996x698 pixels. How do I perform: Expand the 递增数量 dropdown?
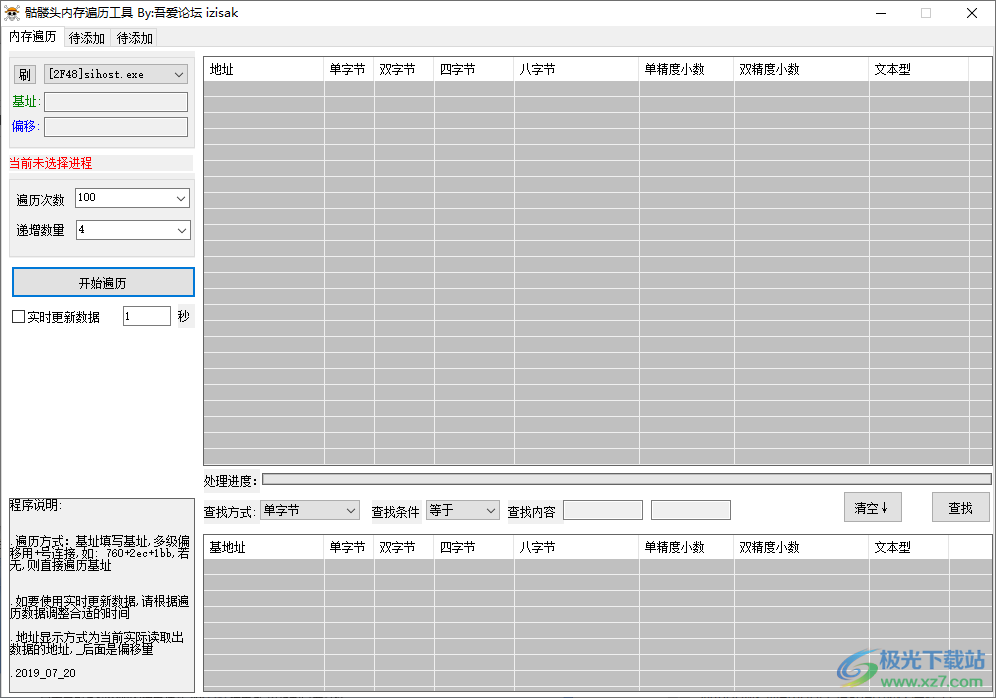[x=132, y=230]
